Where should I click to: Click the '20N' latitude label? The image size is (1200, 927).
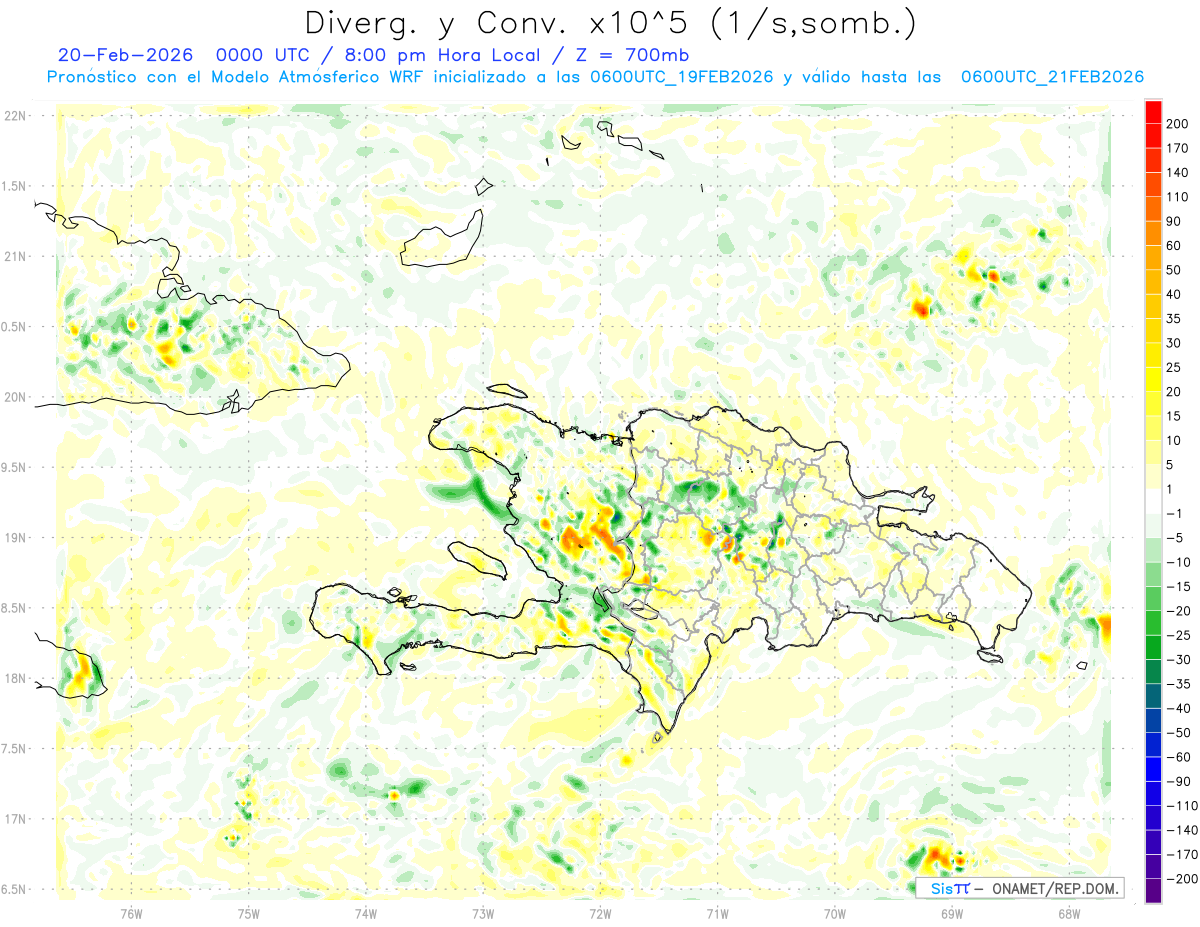[x=14, y=397]
